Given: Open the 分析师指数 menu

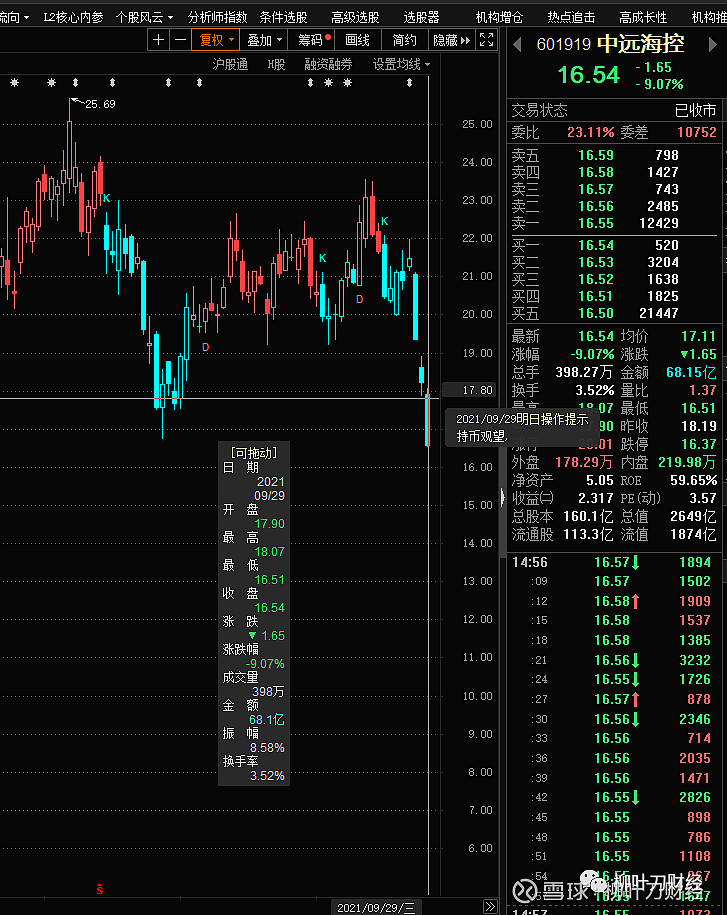Looking at the screenshot, I should pyautogui.click(x=217, y=18).
